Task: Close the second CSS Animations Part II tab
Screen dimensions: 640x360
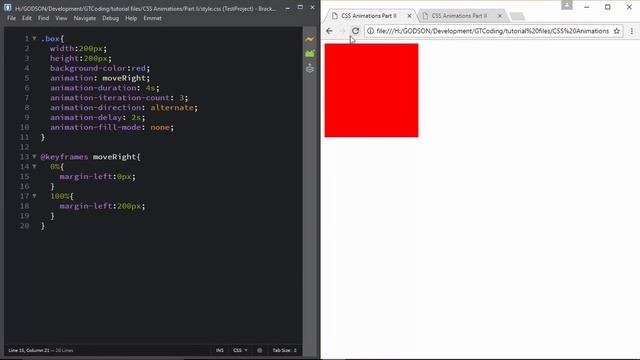Action: point(500,16)
